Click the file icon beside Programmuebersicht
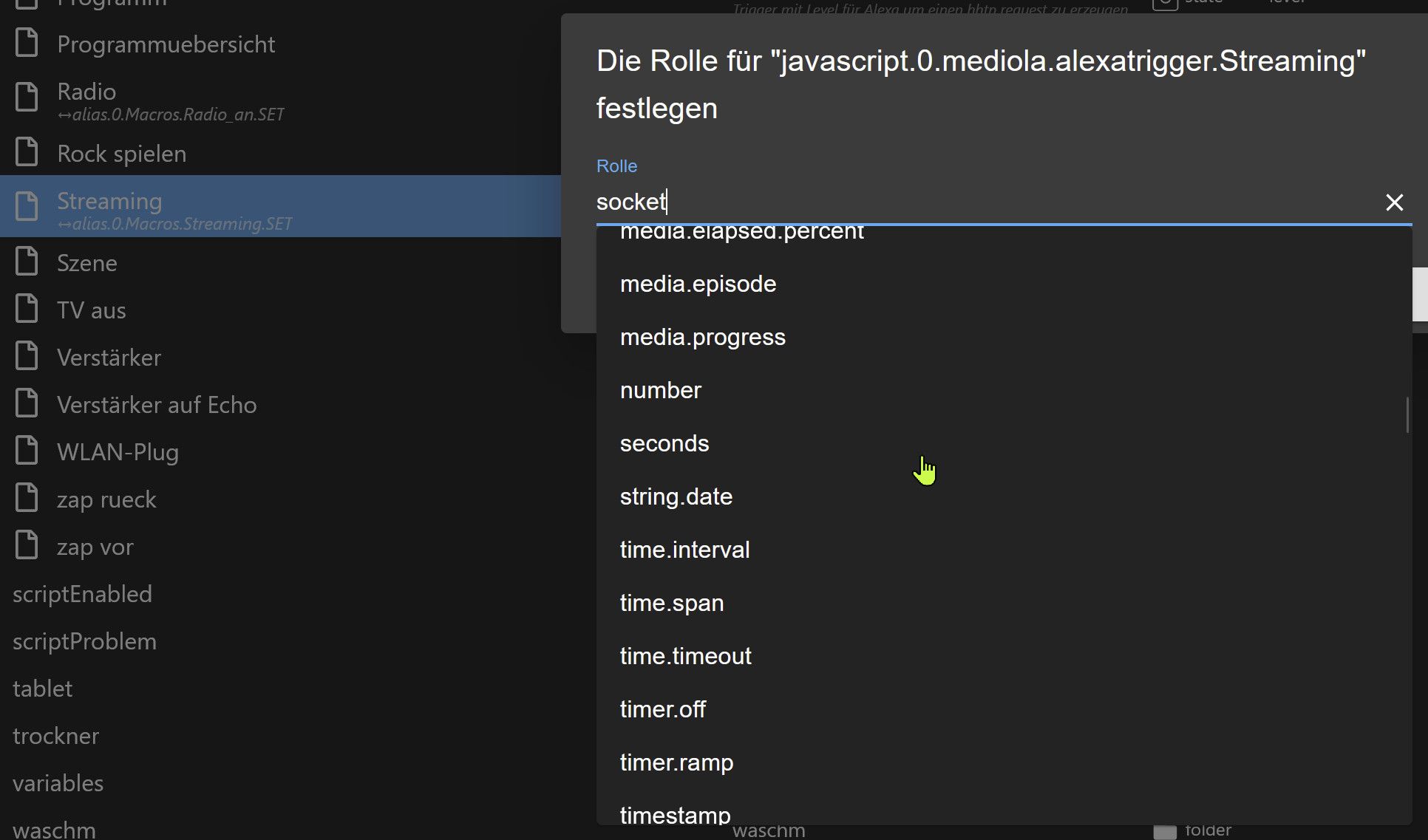 tap(27, 43)
